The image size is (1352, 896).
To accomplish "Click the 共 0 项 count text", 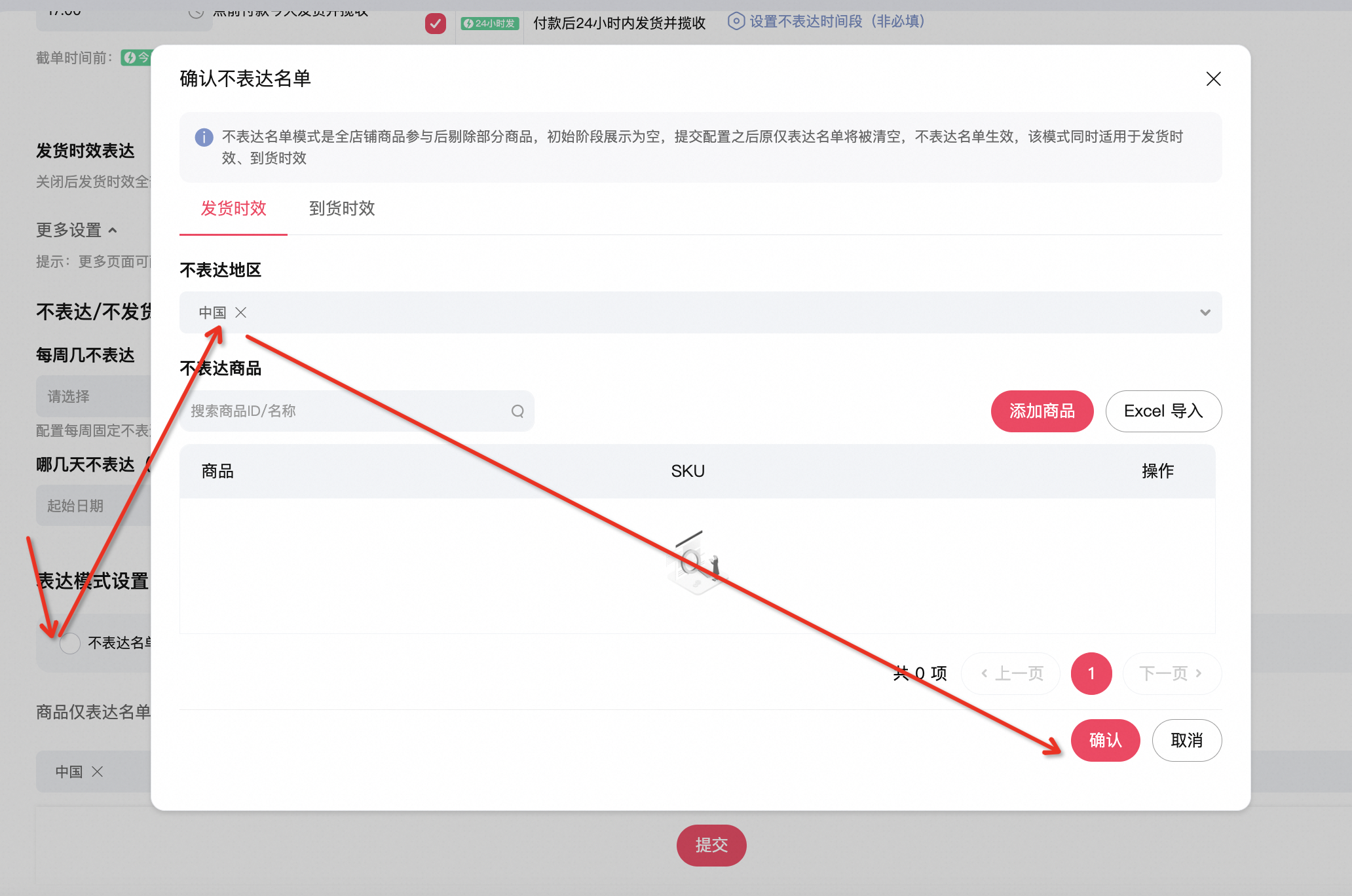I will pos(920,673).
